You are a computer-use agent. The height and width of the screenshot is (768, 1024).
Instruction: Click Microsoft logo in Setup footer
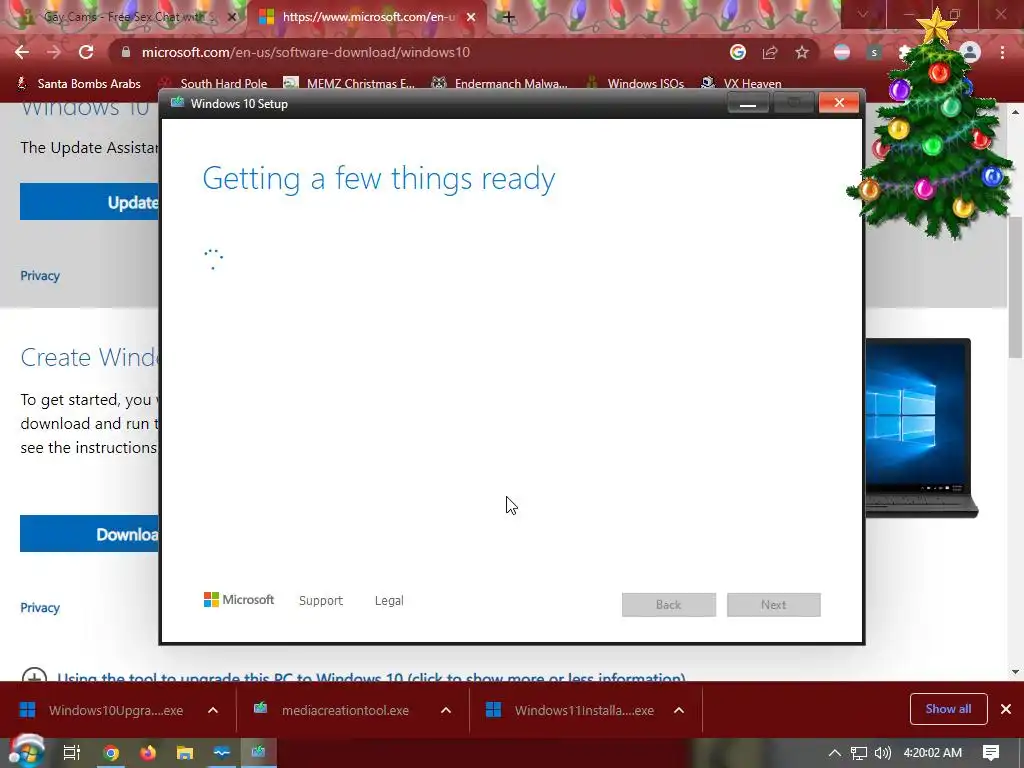(x=239, y=600)
